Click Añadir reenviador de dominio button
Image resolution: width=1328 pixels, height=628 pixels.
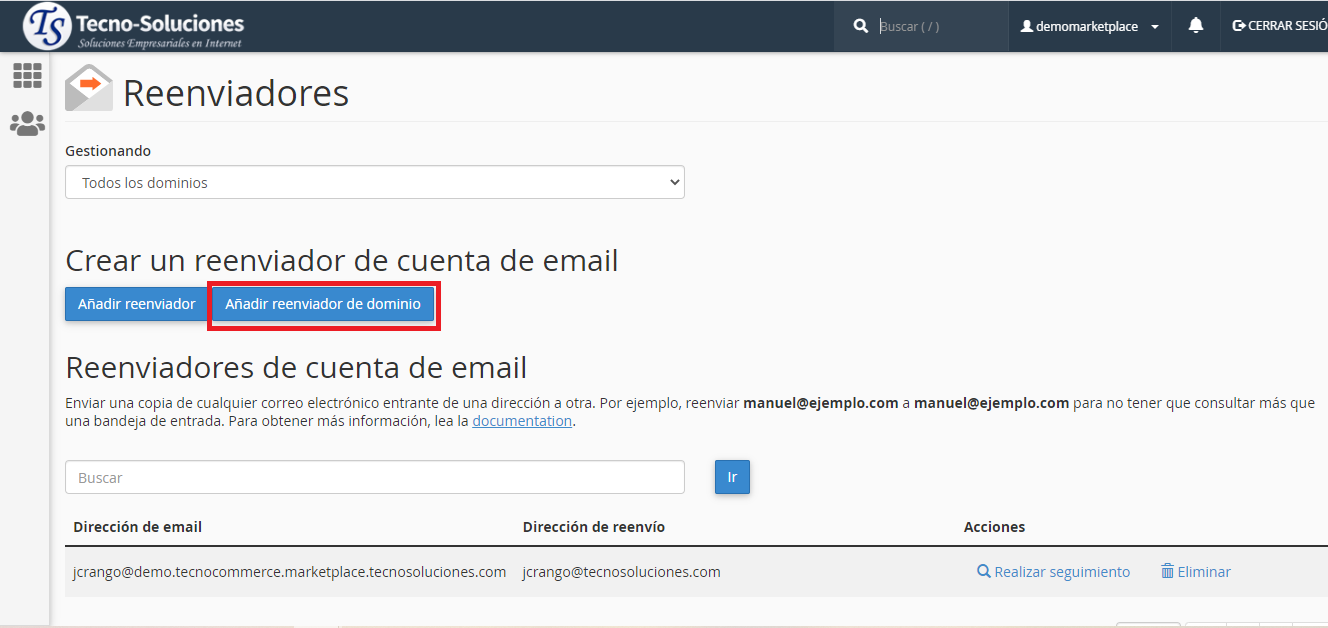point(323,304)
